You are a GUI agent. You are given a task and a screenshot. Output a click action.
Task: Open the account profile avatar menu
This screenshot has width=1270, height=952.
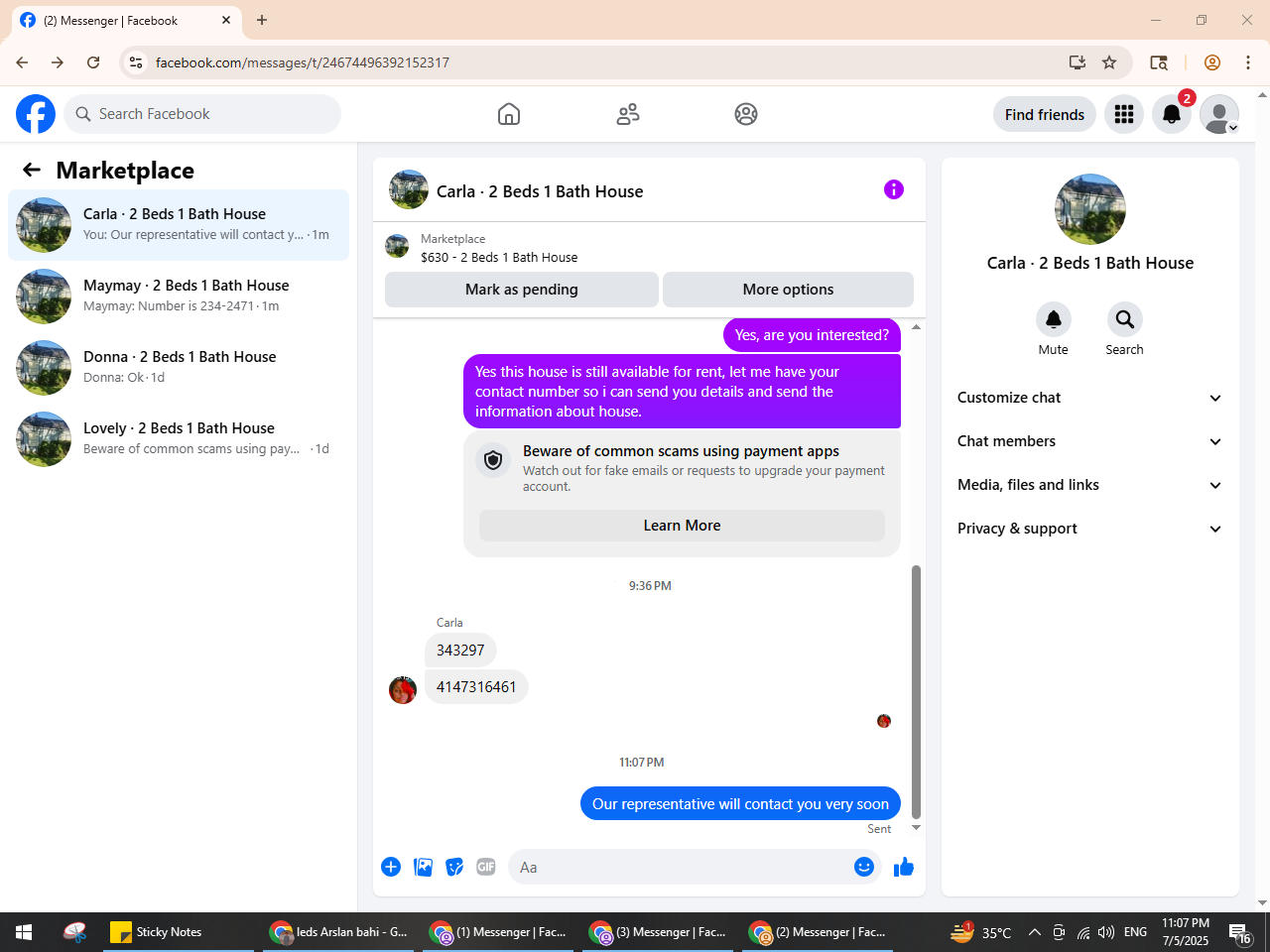click(x=1219, y=114)
